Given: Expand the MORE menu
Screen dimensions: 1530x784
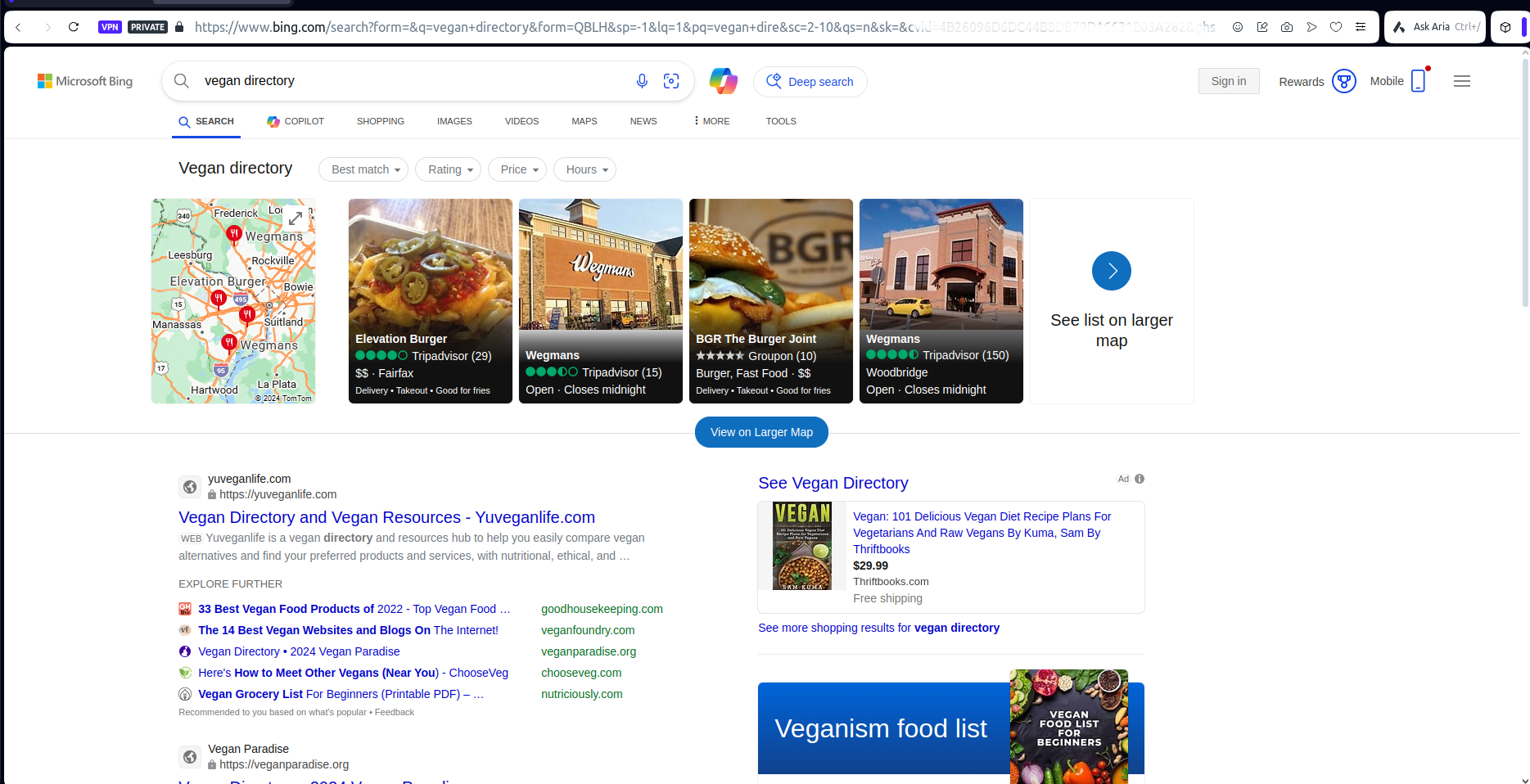Looking at the screenshot, I should 711,121.
